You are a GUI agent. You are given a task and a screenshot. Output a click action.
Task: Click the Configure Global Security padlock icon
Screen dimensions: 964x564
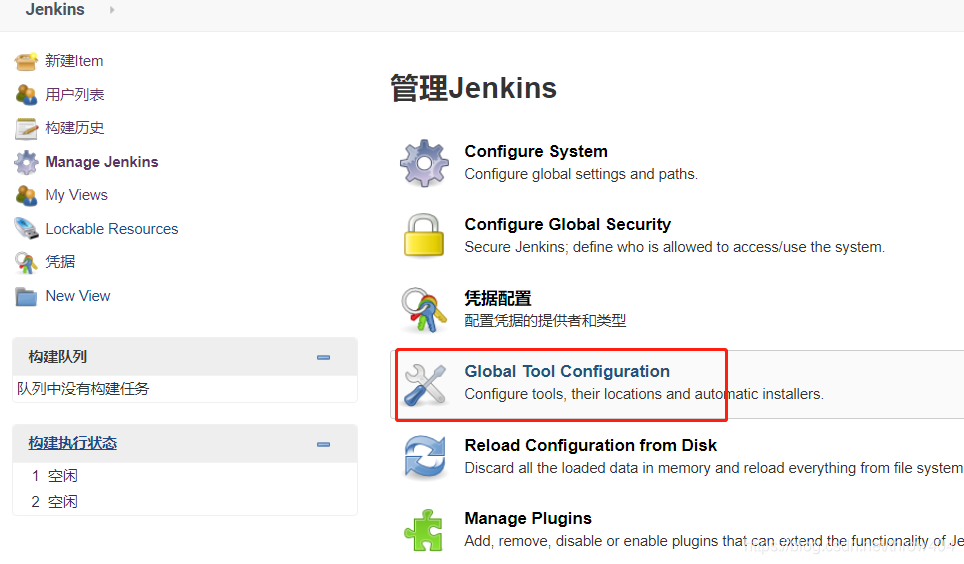pyautogui.click(x=424, y=236)
